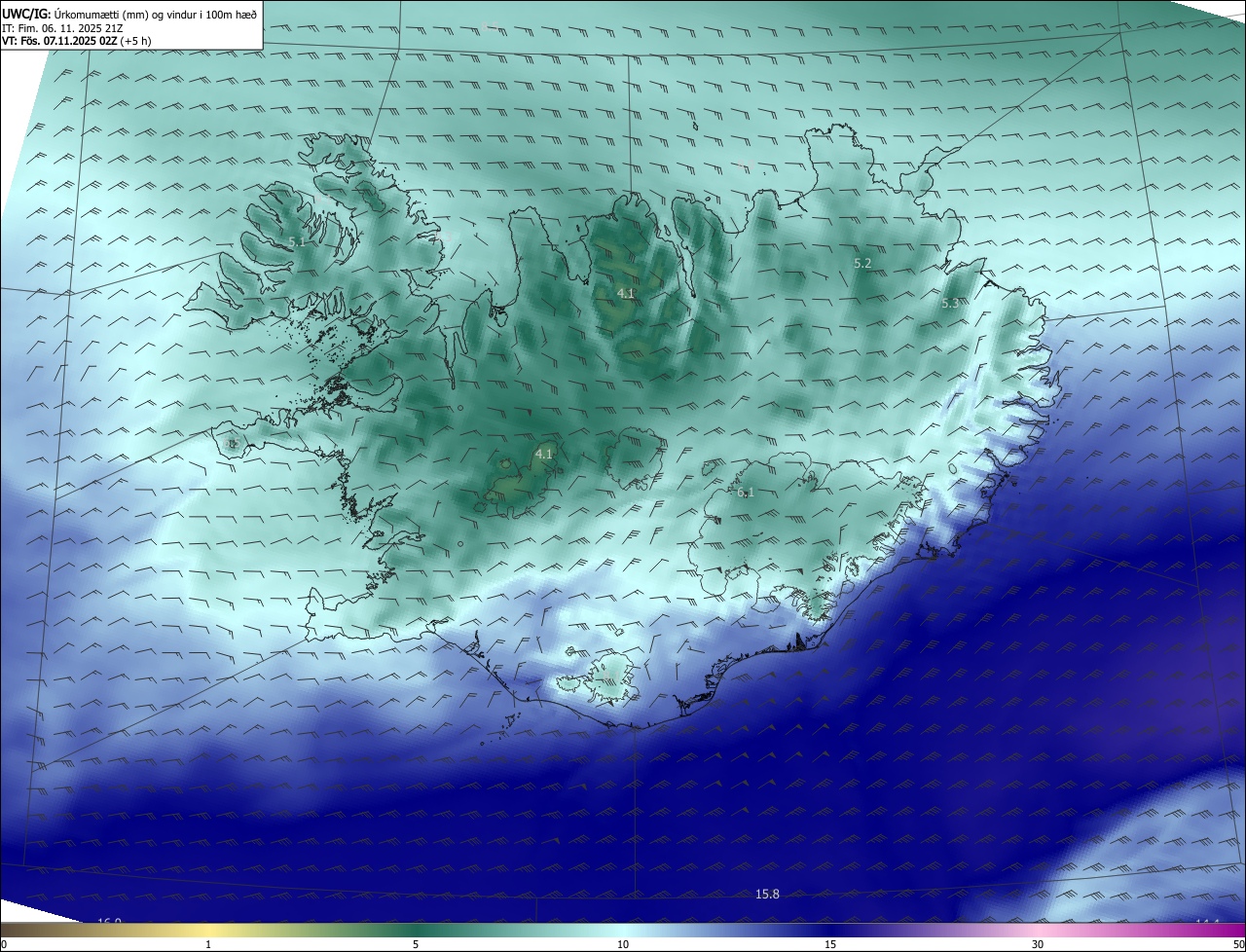Click the colorbar tick label '30'
Image resolution: width=1246 pixels, height=952 pixels.
[x=1038, y=944]
